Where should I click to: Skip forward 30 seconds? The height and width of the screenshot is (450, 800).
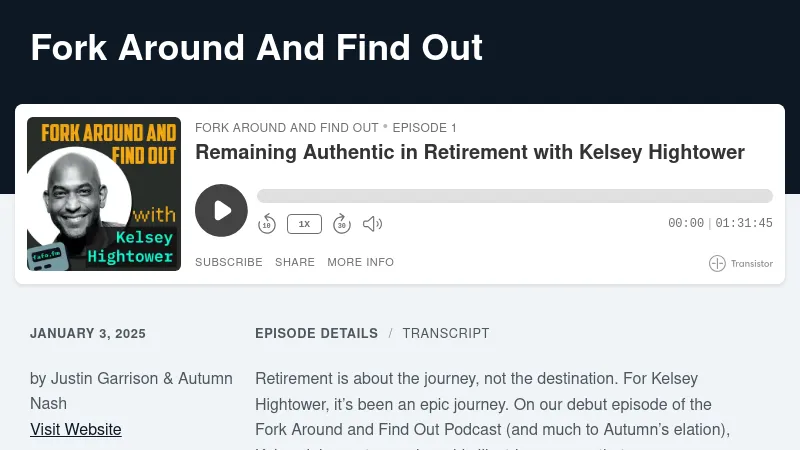[341, 224]
